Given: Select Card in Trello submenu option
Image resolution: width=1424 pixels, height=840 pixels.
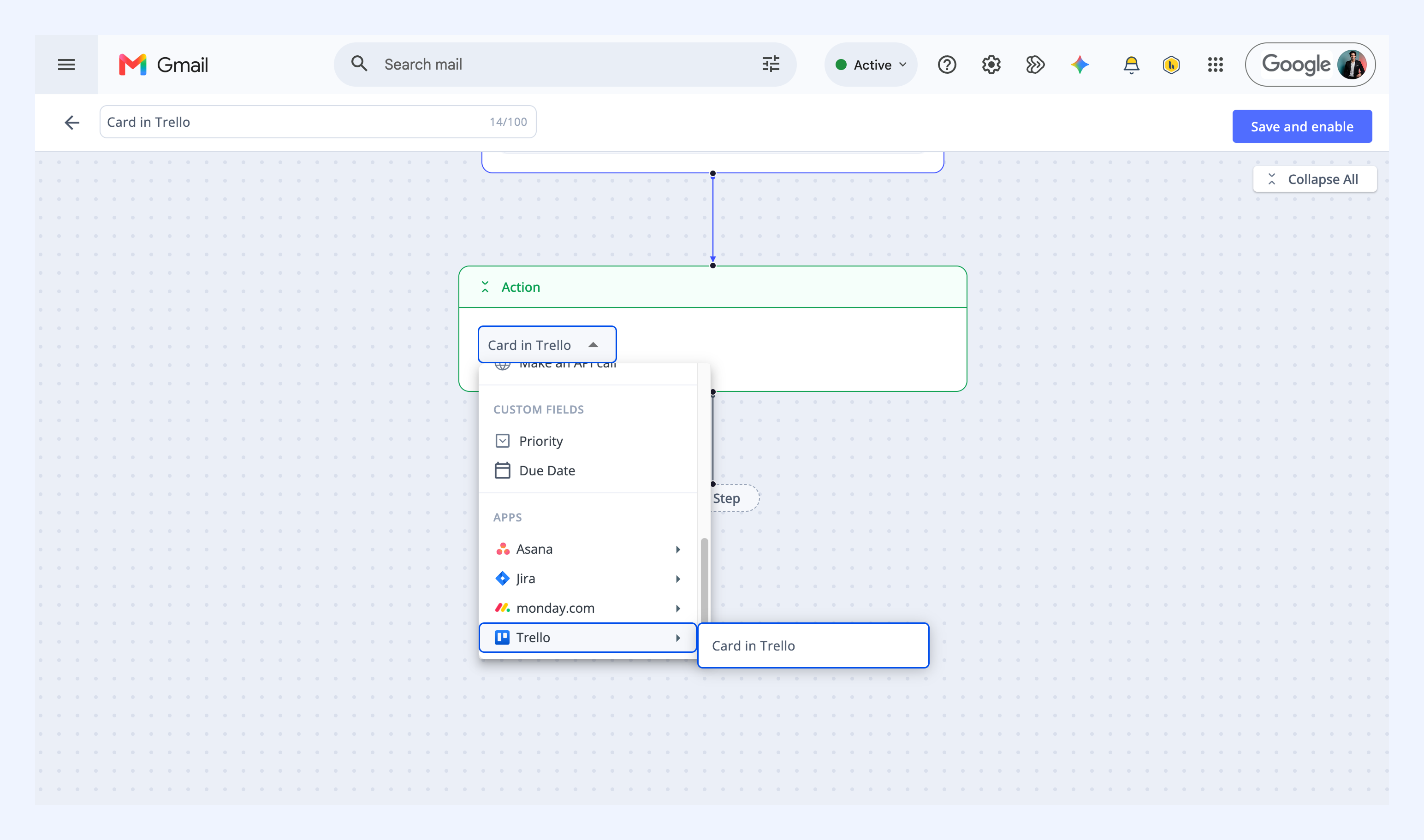Looking at the screenshot, I should pos(813,646).
